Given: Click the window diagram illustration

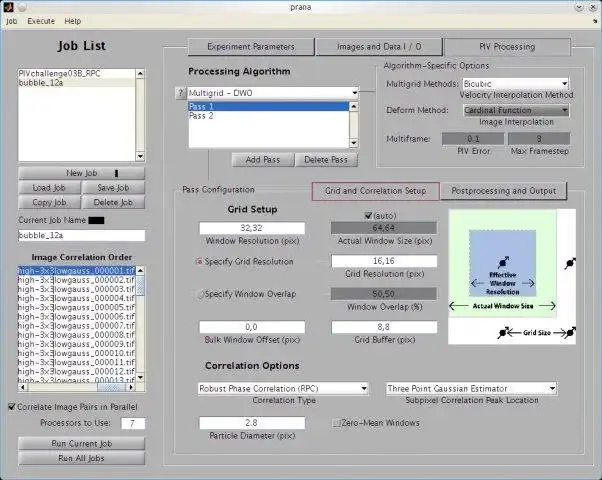Looking at the screenshot, I should click(x=512, y=276).
